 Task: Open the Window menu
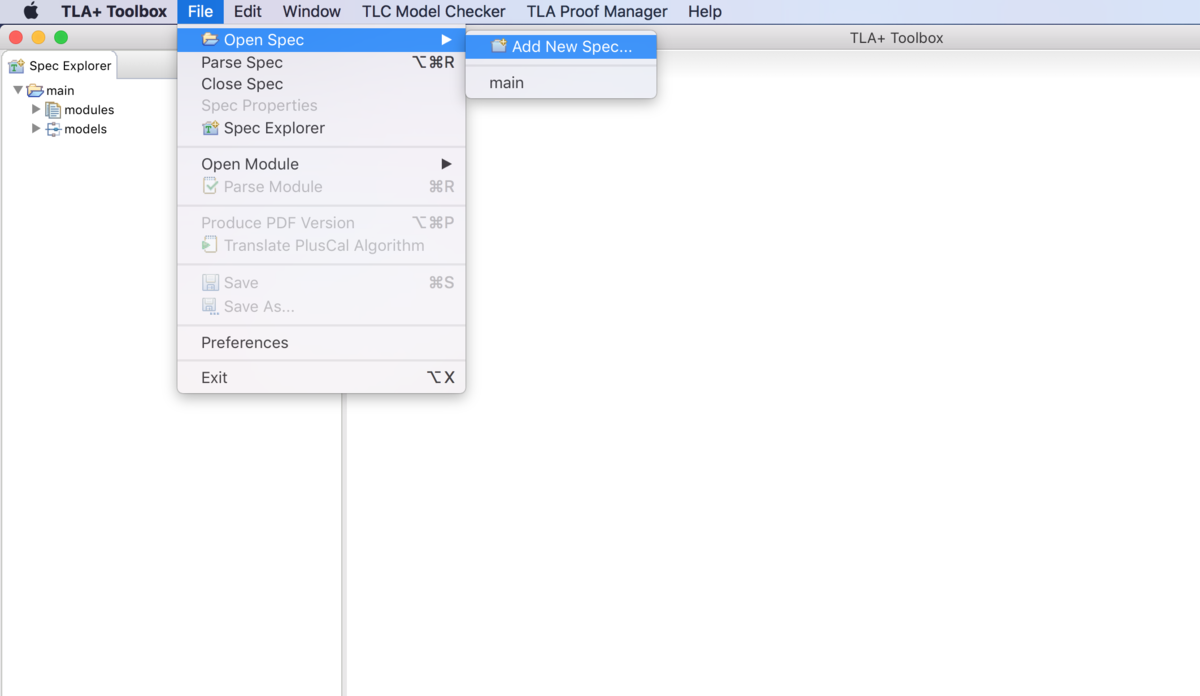311,12
